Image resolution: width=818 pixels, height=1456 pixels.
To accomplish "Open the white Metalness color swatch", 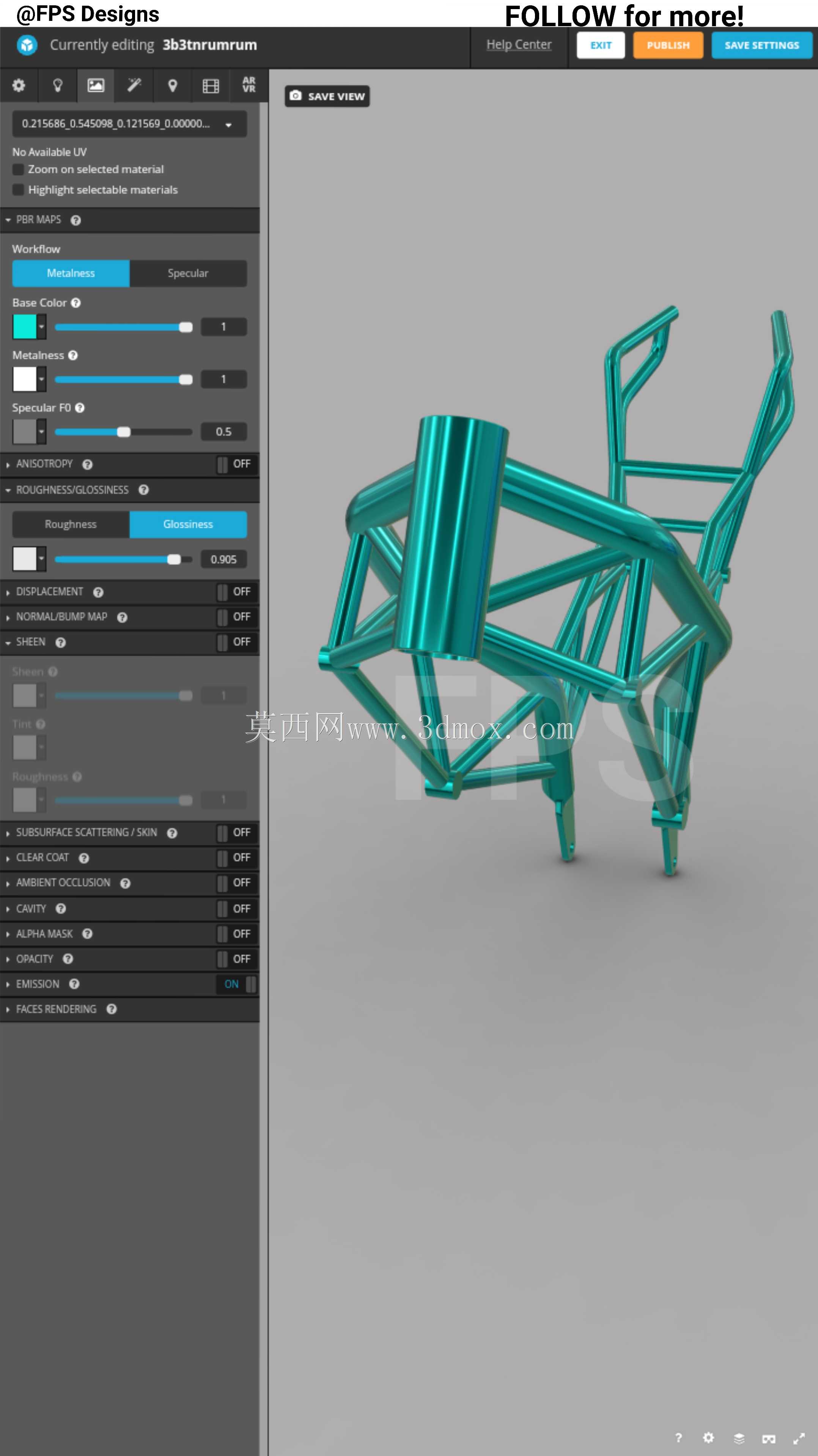I will [x=24, y=379].
